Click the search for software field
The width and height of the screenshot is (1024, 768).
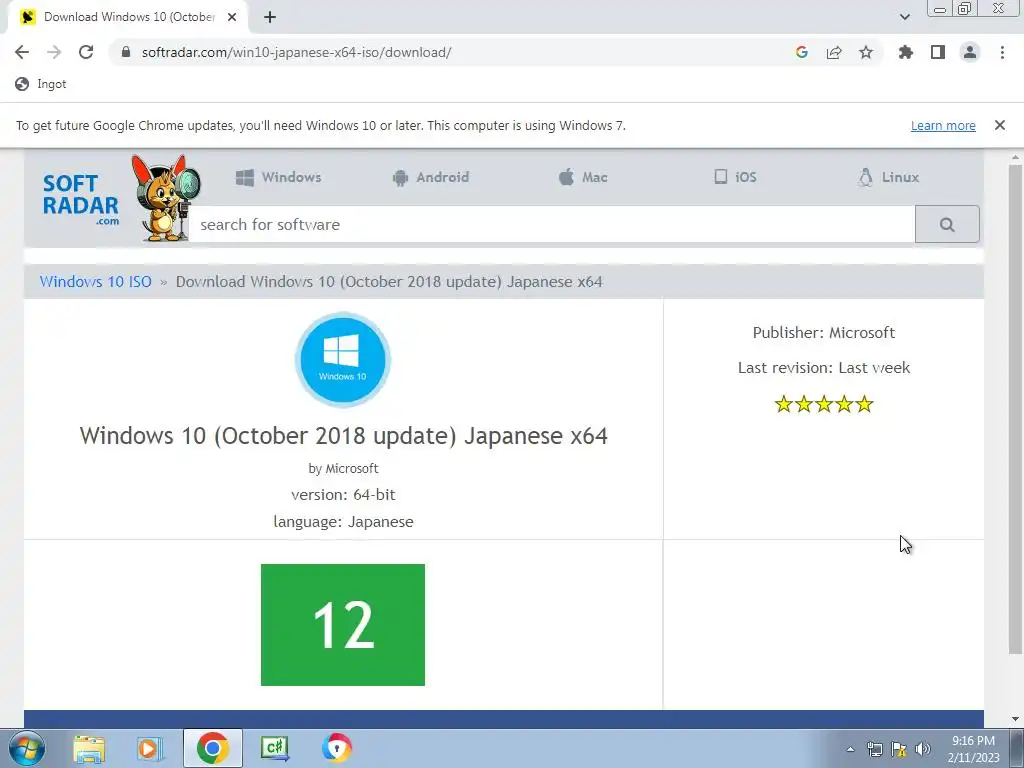[552, 224]
